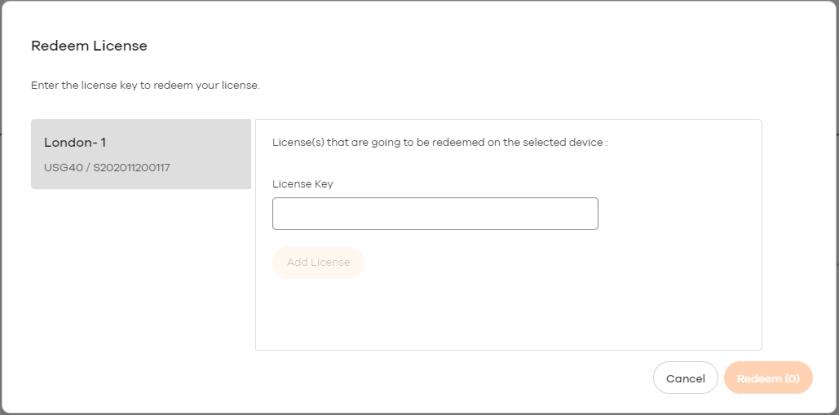Click the Add License button
839x415 pixels.
click(x=318, y=262)
